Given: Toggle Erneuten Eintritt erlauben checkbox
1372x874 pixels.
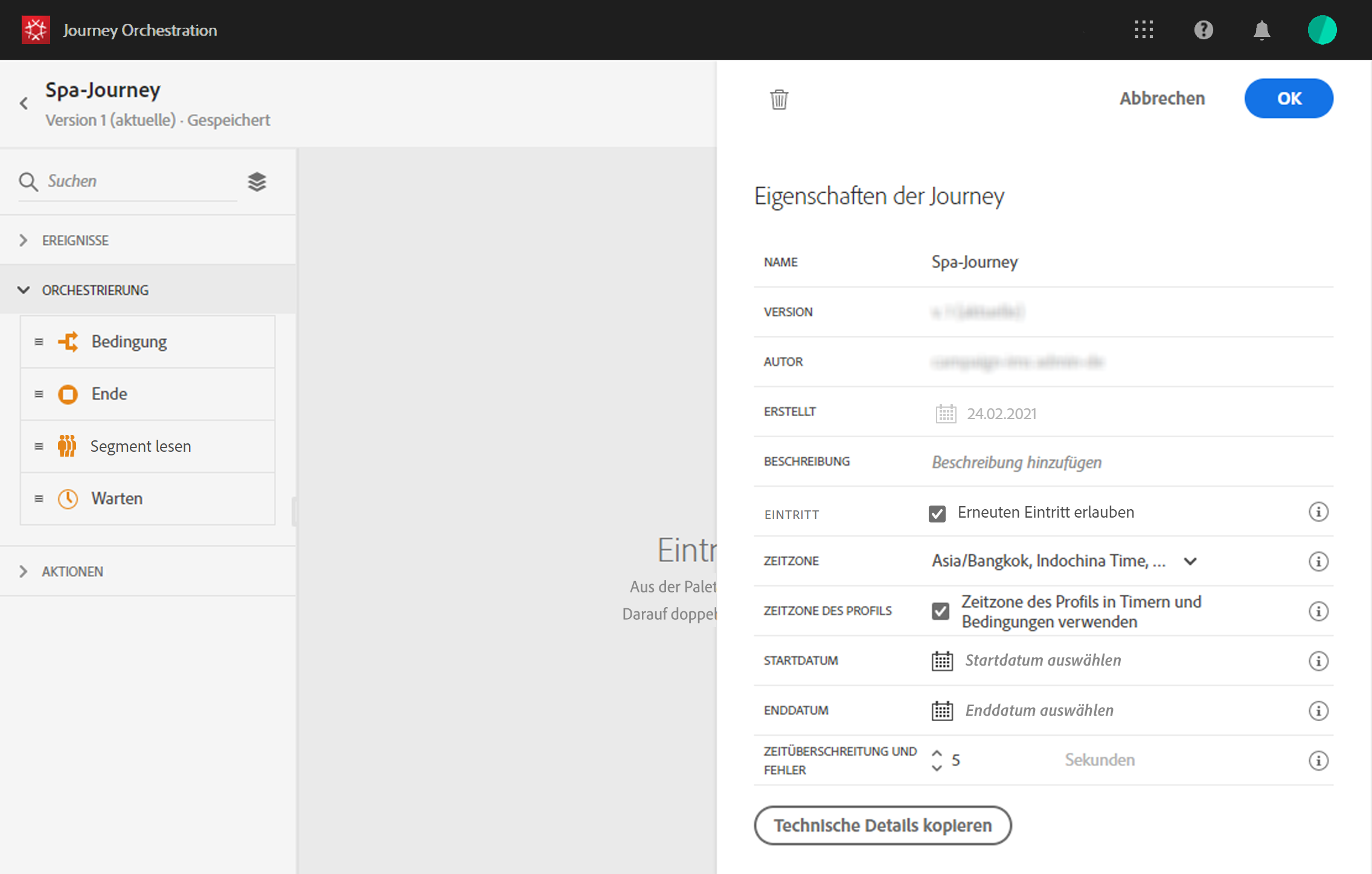Looking at the screenshot, I should click(937, 513).
